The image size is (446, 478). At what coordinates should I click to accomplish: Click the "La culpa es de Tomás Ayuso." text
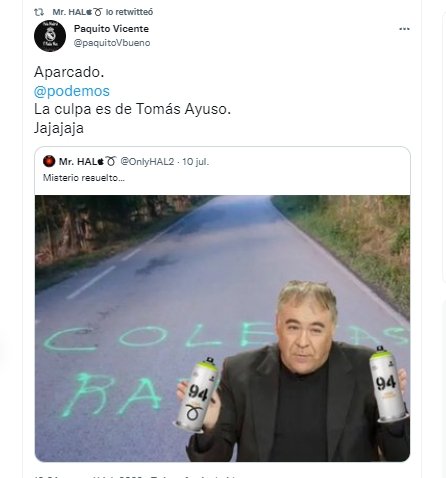click(132, 109)
